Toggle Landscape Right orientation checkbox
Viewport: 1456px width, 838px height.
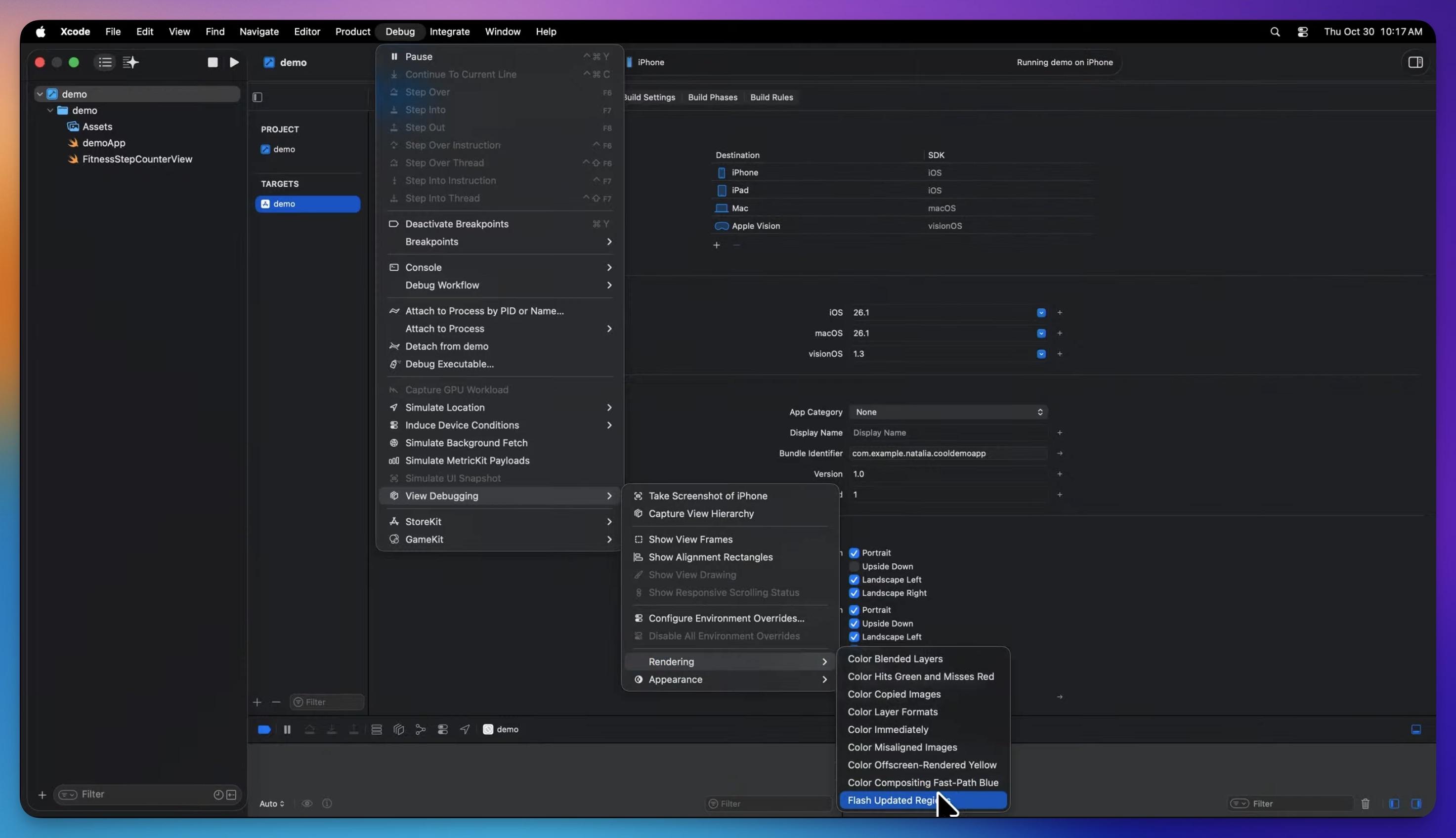tap(854, 593)
